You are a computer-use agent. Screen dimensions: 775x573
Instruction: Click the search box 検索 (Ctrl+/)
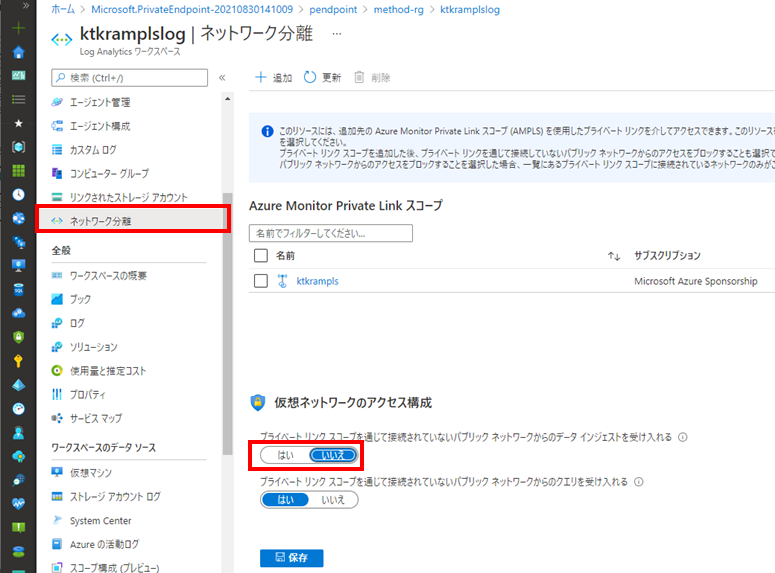pyautogui.click(x=129, y=78)
